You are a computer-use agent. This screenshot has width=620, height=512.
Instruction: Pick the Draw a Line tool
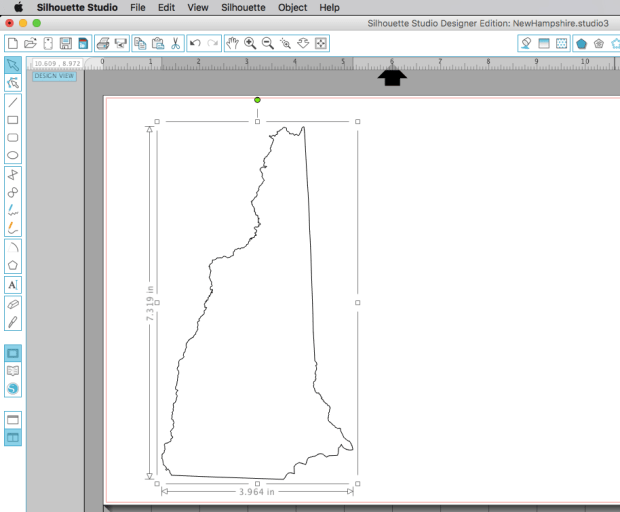(x=13, y=101)
